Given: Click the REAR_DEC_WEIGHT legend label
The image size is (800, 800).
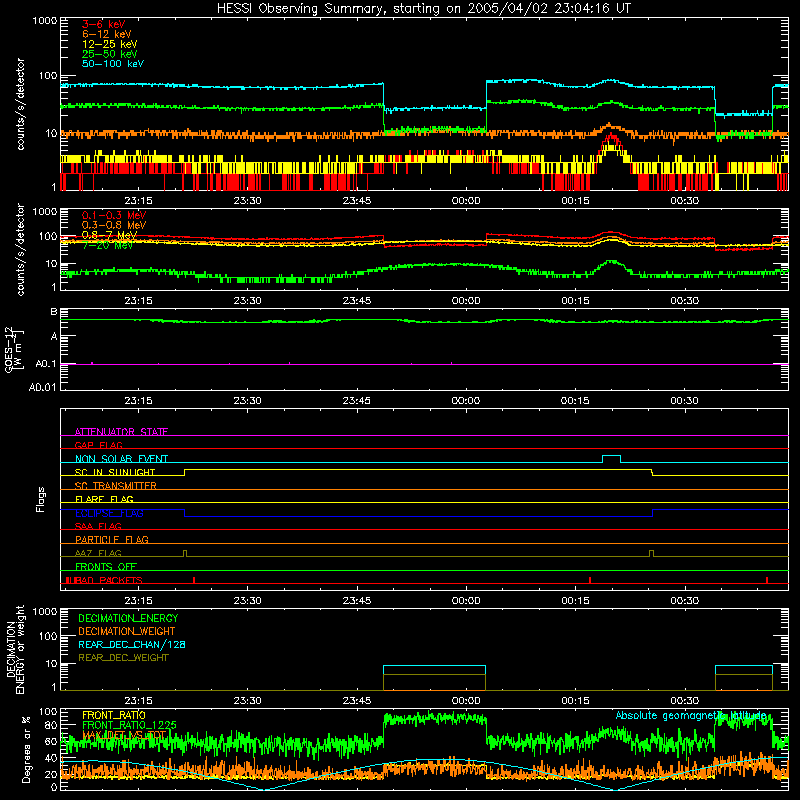Looking at the screenshot, I should [123, 658].
